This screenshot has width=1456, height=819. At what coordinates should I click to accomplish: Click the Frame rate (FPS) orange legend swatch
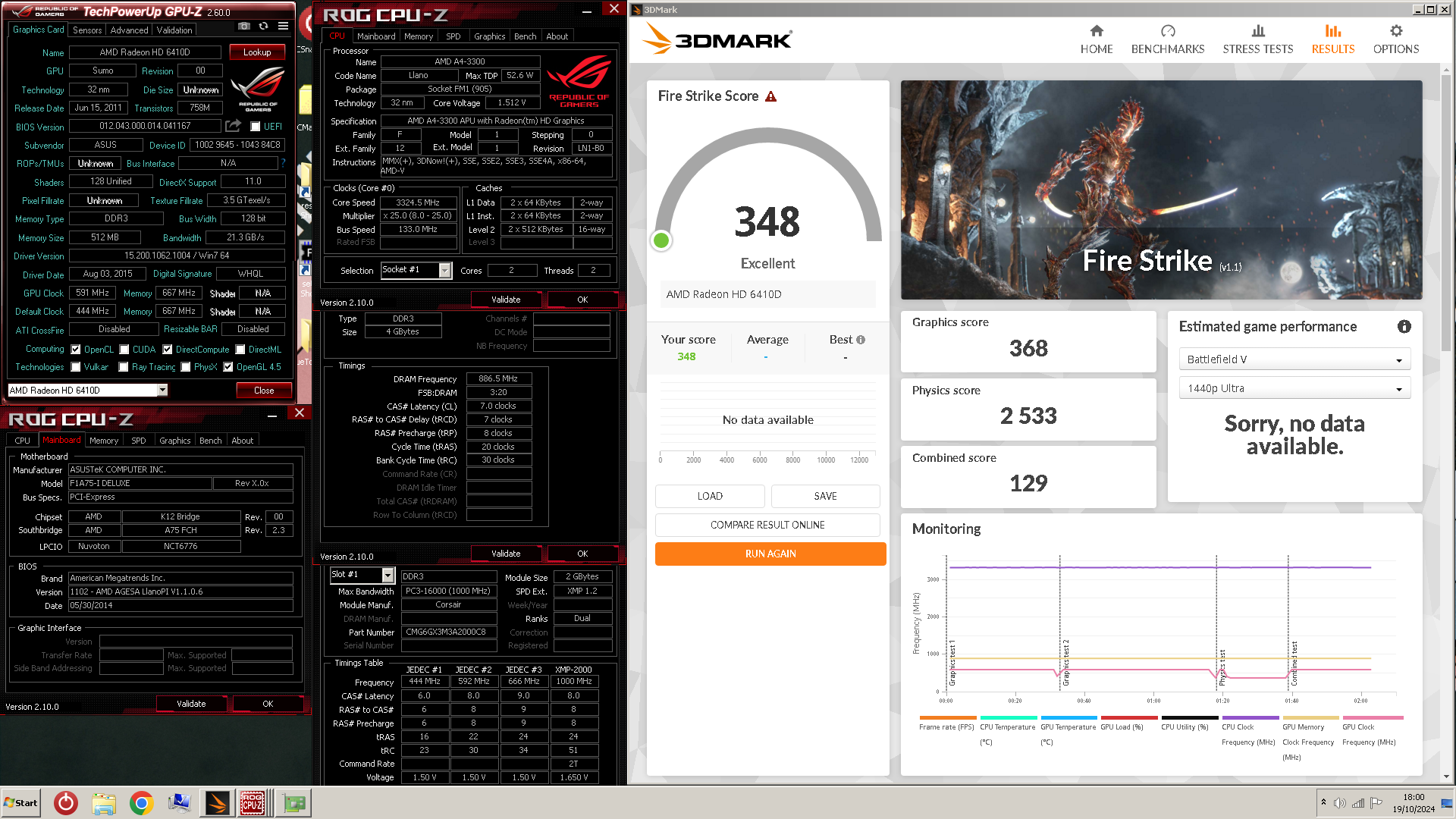(948, 717)
